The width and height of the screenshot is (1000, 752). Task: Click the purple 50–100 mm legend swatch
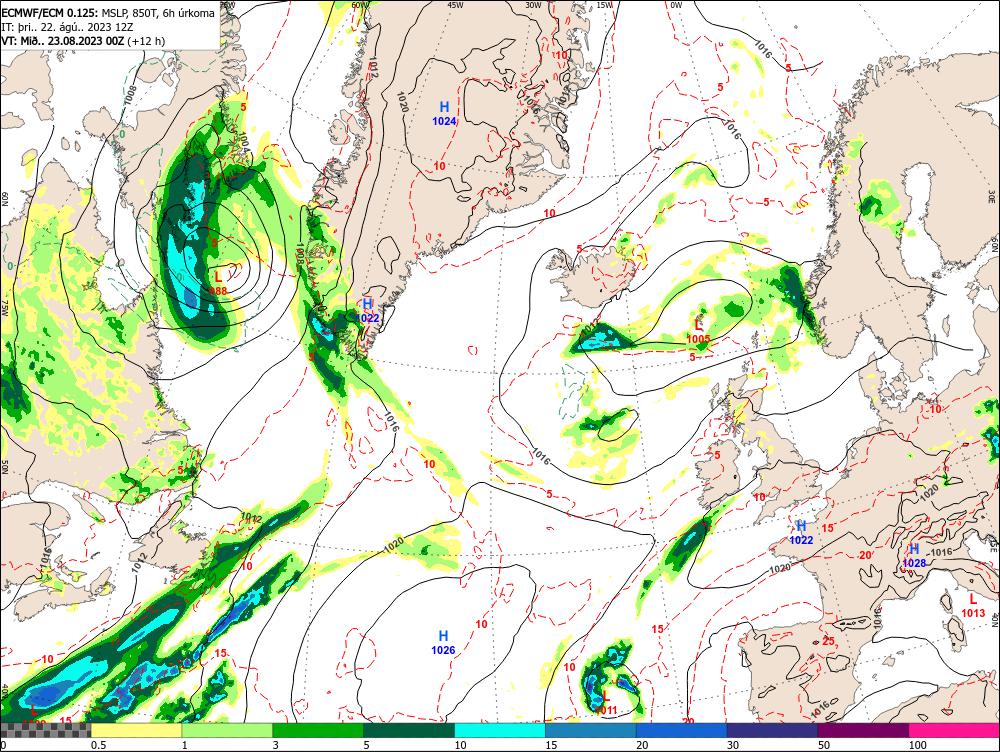pos(864,730)
